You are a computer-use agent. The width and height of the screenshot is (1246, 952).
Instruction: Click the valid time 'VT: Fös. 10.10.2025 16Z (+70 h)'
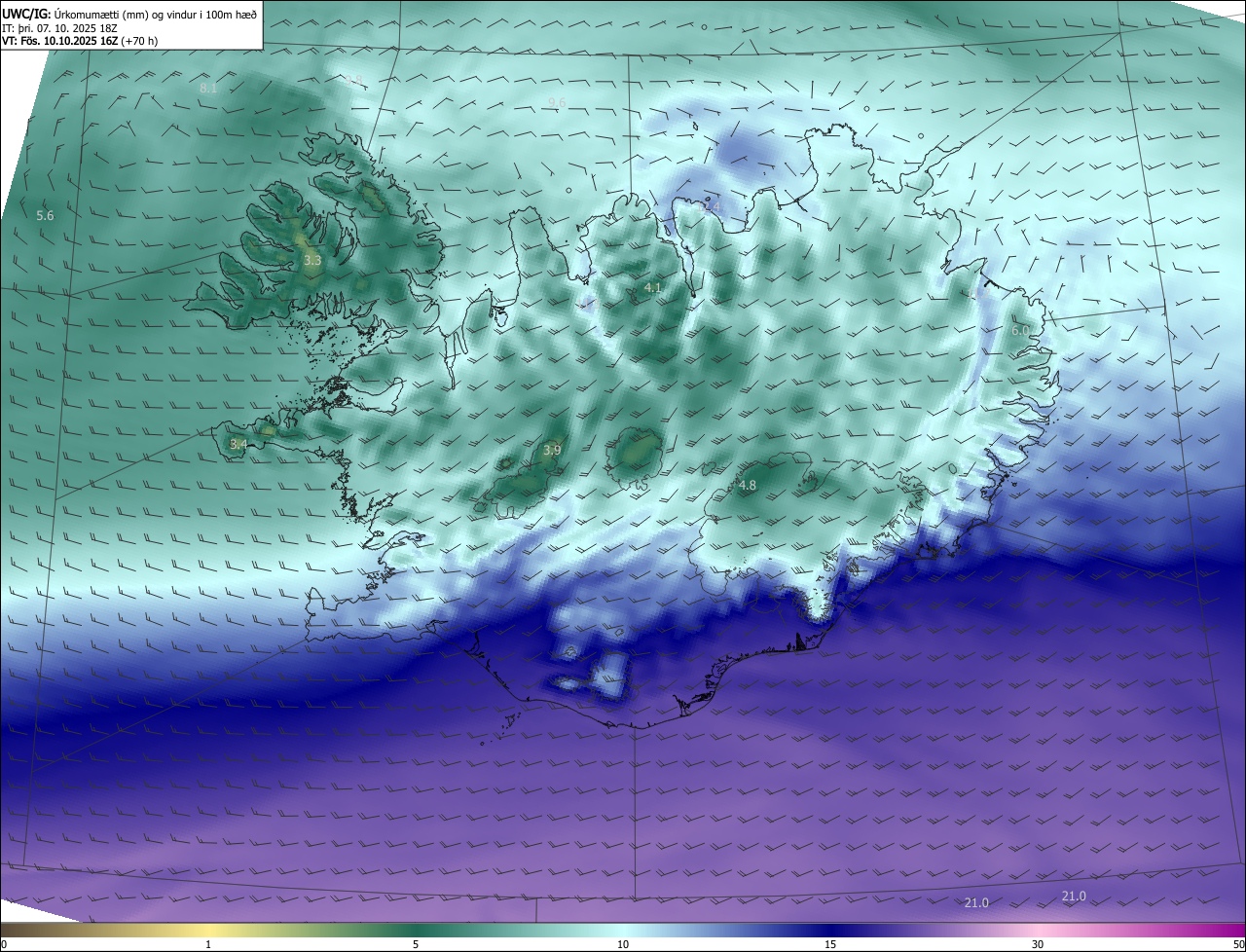click(x=80, y=41)
